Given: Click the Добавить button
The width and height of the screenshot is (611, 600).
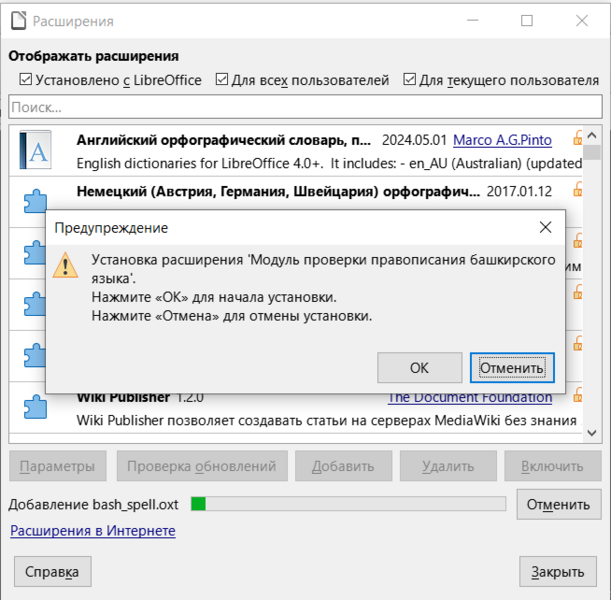Looking at the screenshot, I should (343, 466).
